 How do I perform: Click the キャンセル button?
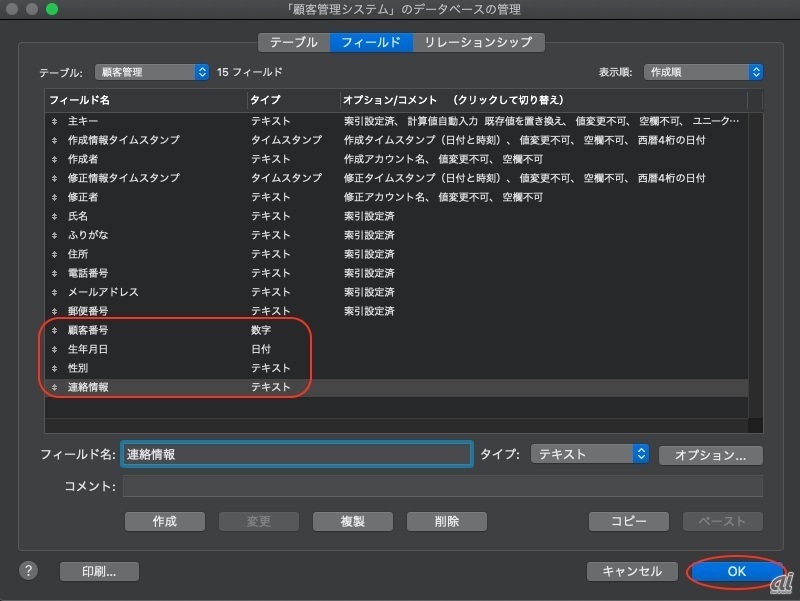coord(632,571)
